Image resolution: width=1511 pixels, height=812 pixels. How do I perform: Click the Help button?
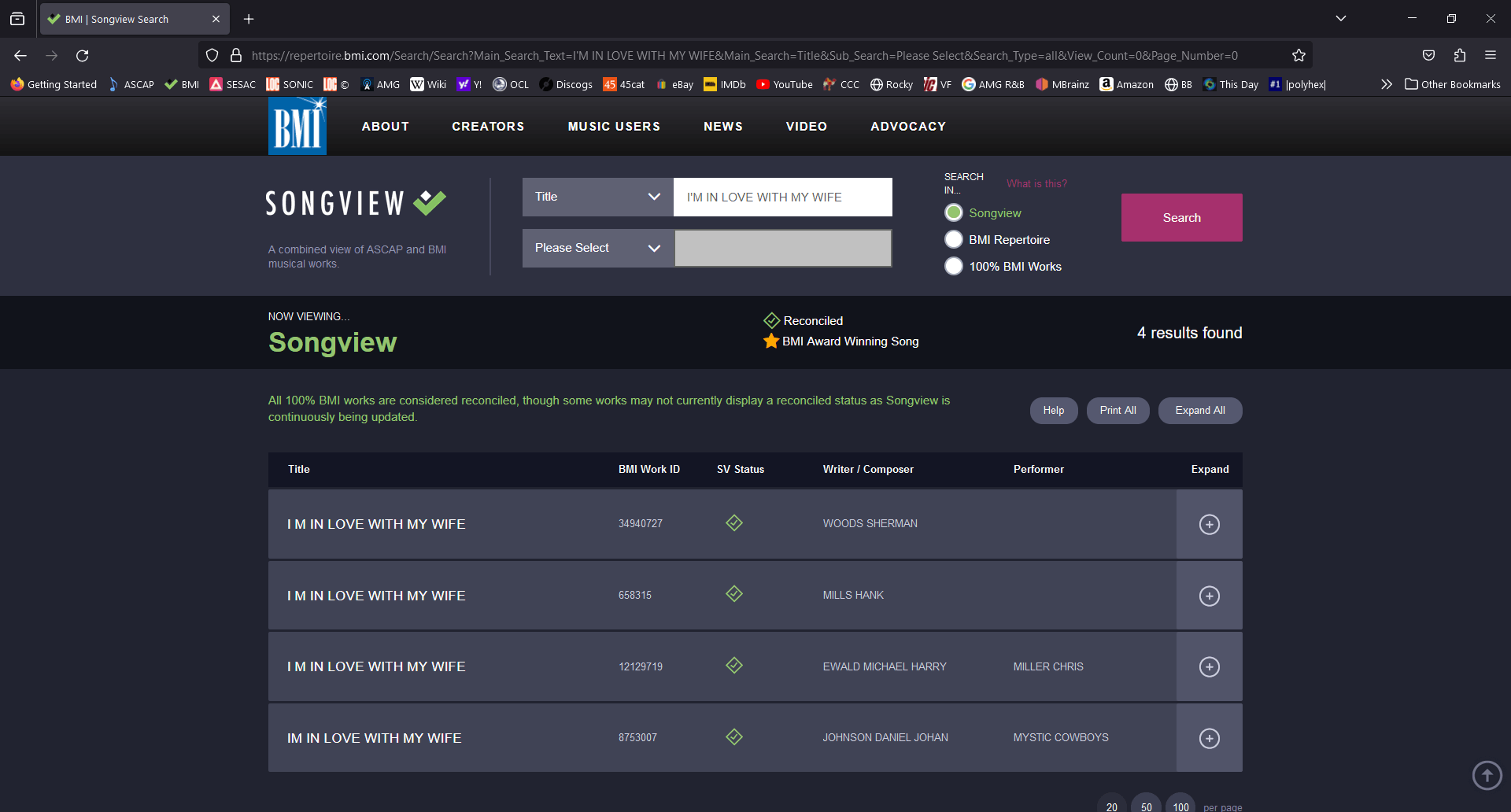(1054, 411)
